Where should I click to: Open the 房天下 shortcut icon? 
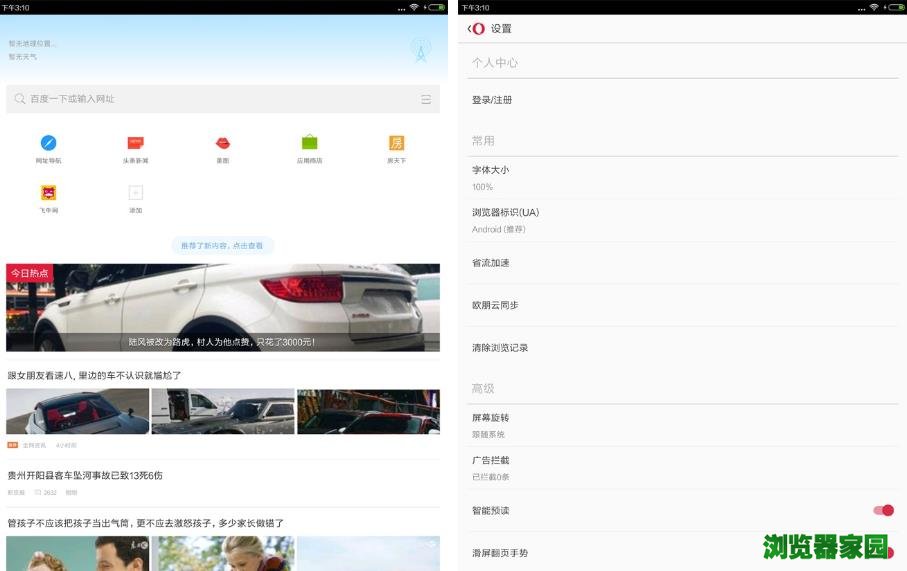(x=396, y=143)
